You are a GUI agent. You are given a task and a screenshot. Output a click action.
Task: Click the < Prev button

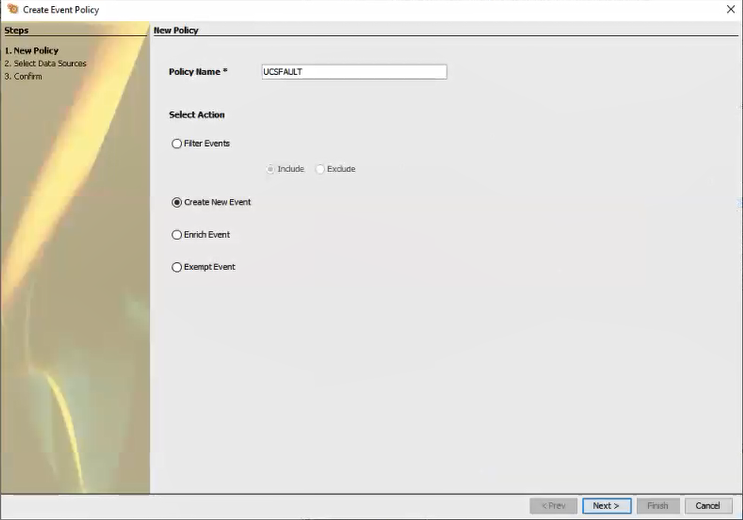(x=553, y=506)
